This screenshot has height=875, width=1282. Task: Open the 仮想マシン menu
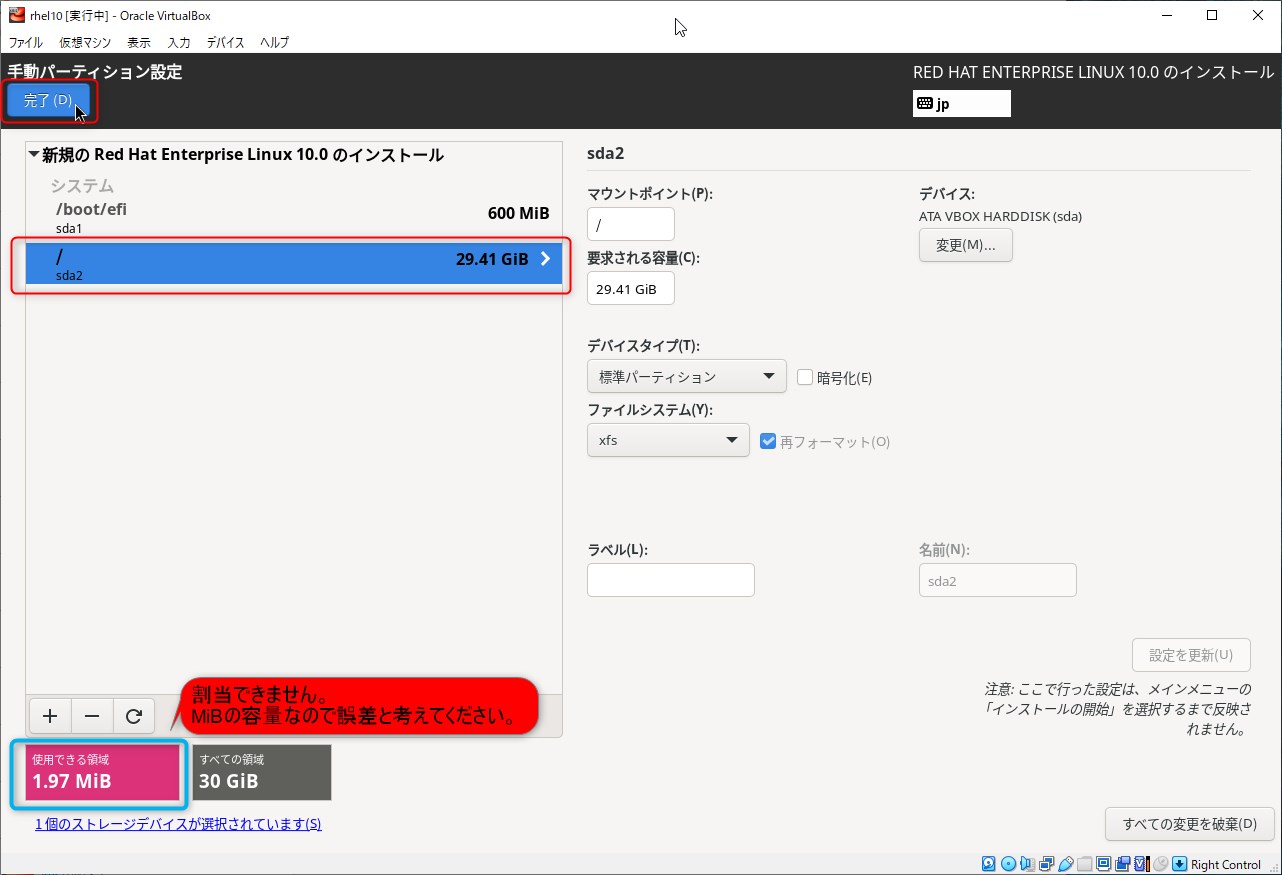[85, 43]
